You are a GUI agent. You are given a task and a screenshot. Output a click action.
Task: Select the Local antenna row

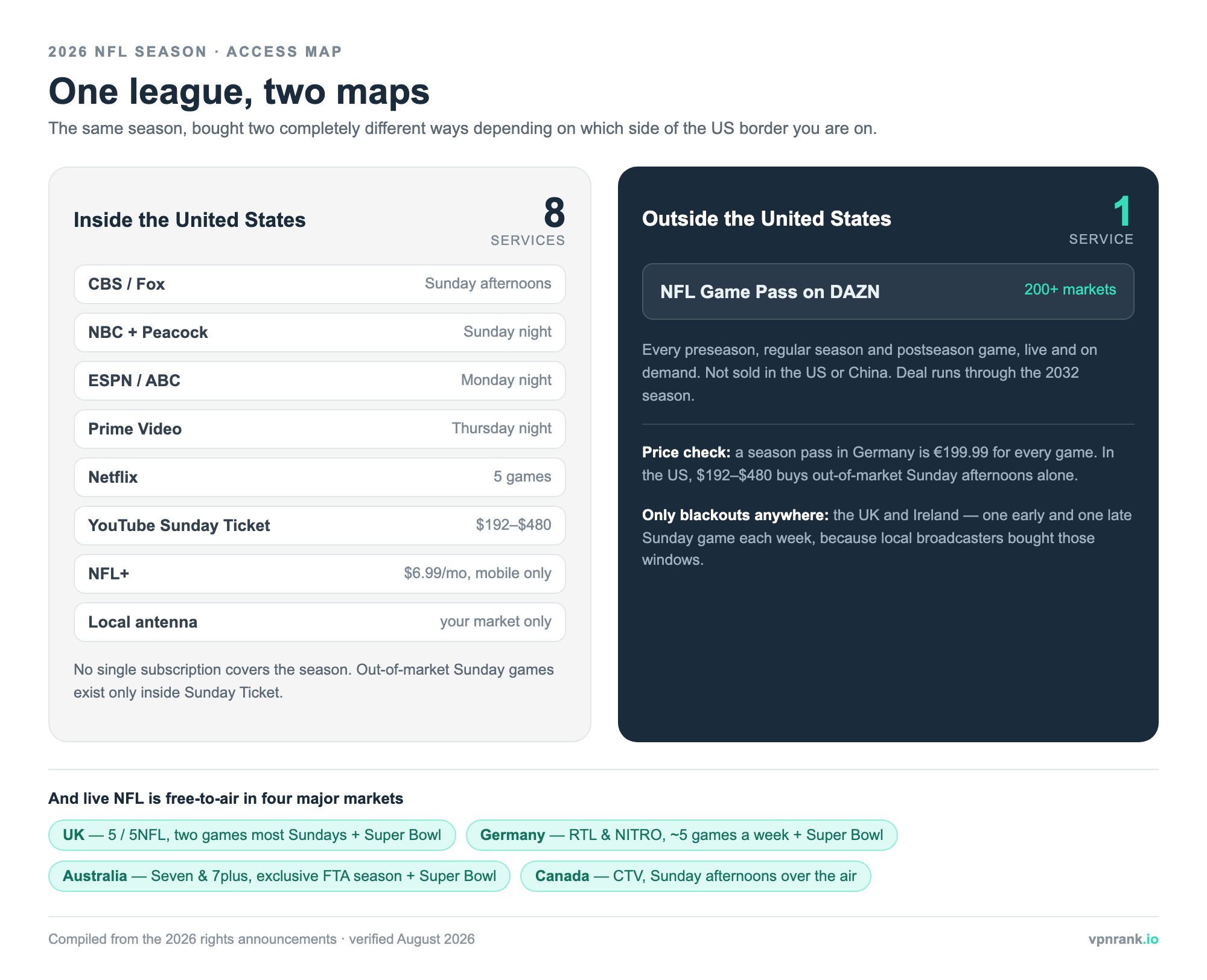[319, 622]
